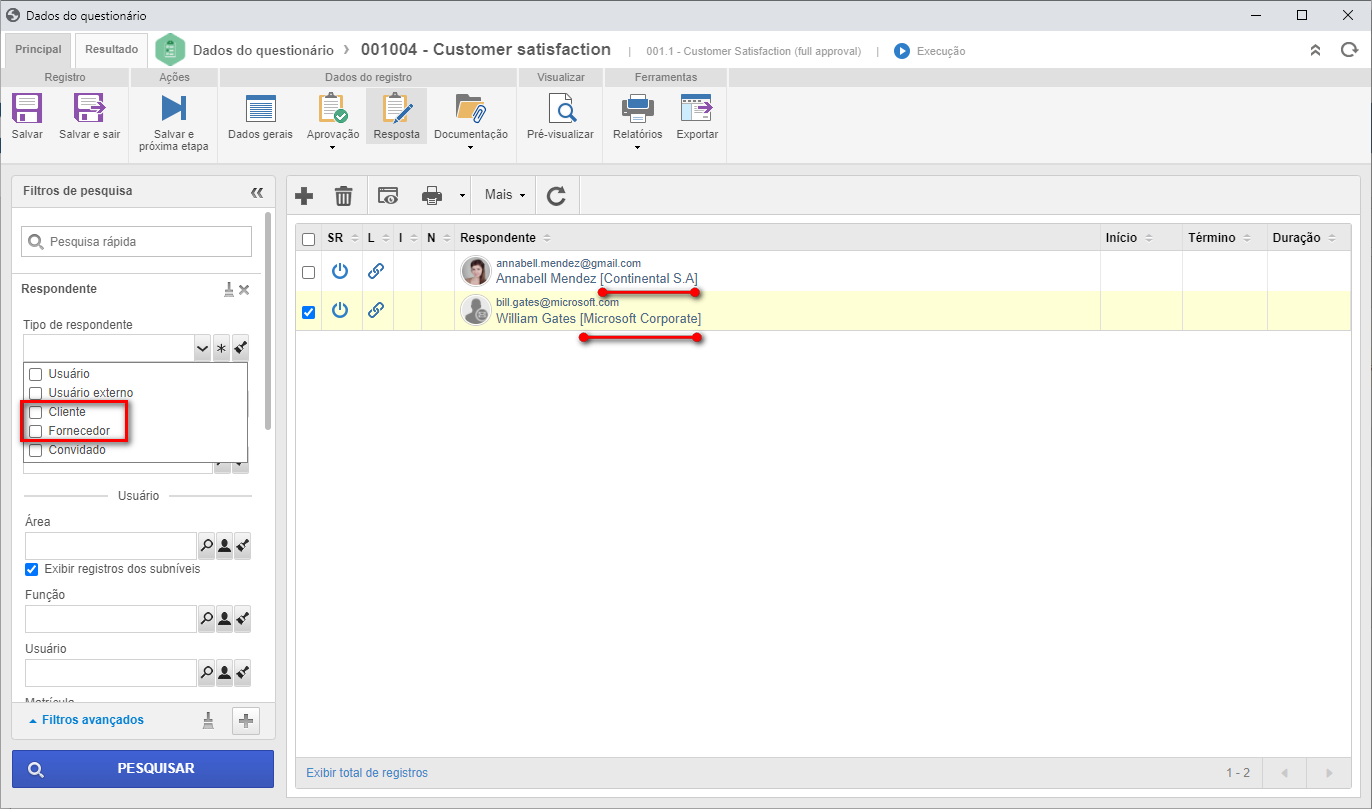Sort by Início column header
1372x809 pixels.
coord(1121,238)
